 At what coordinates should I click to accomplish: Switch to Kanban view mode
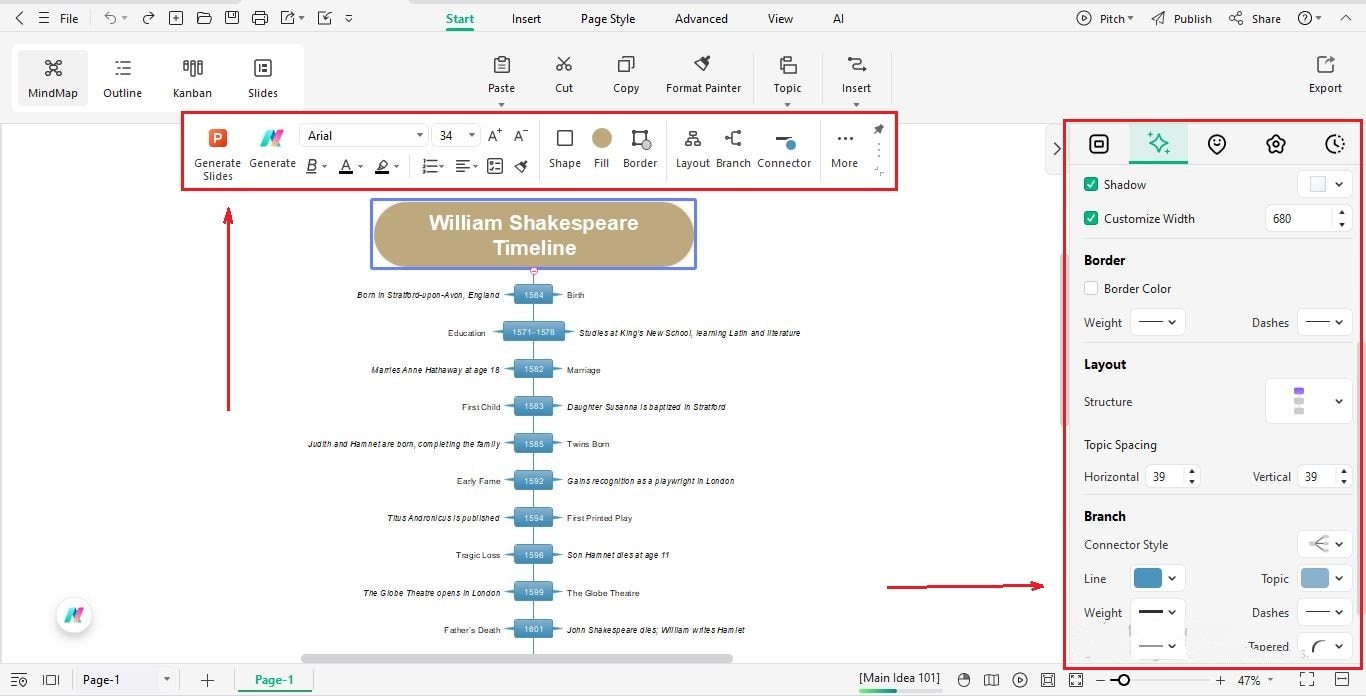[x=192, y=78]
